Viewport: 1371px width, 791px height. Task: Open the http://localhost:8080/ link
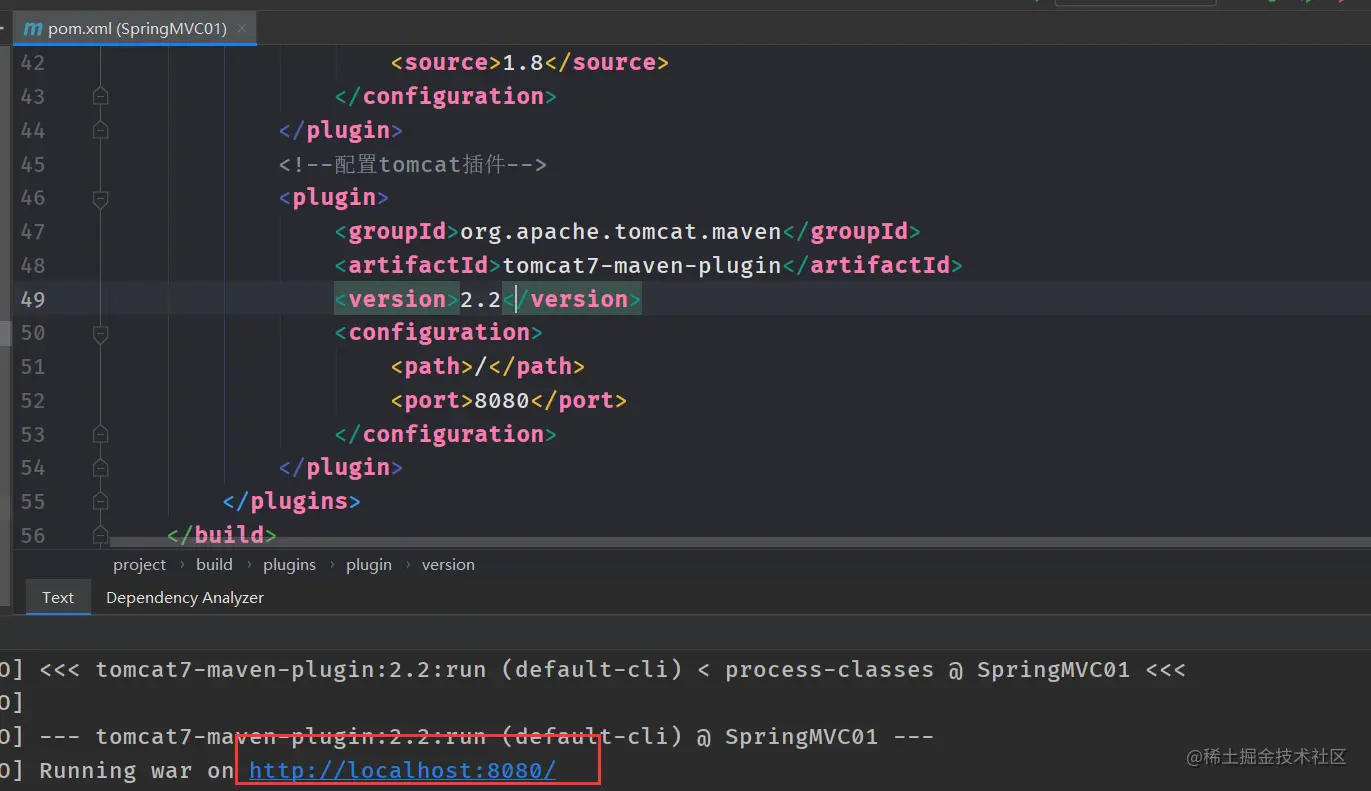pos(402,770)
